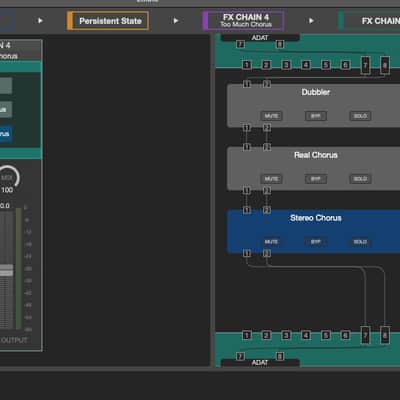
Task: Select the Persistent State chain slot
Action: click(108, 21)
